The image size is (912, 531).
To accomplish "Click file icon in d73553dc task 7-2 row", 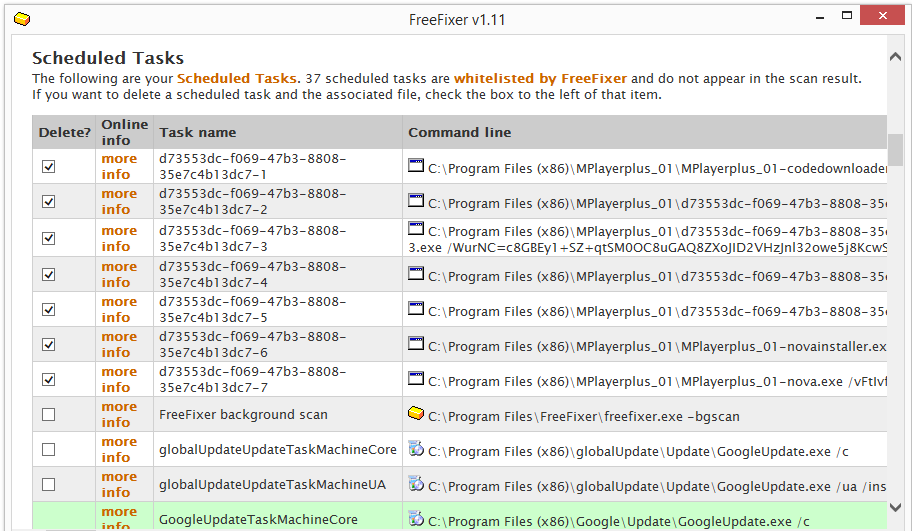I will point(416,201).
